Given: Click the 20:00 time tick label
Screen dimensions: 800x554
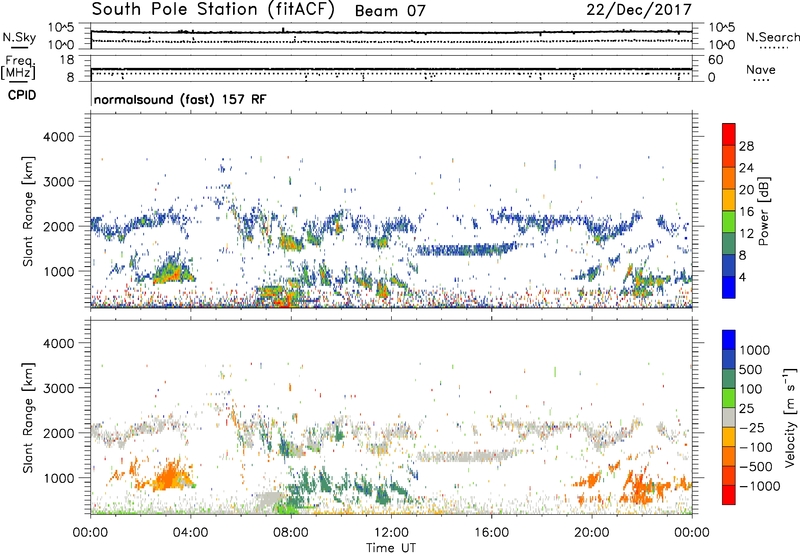Looking at the screenshot, I should (x=591, y=533).
